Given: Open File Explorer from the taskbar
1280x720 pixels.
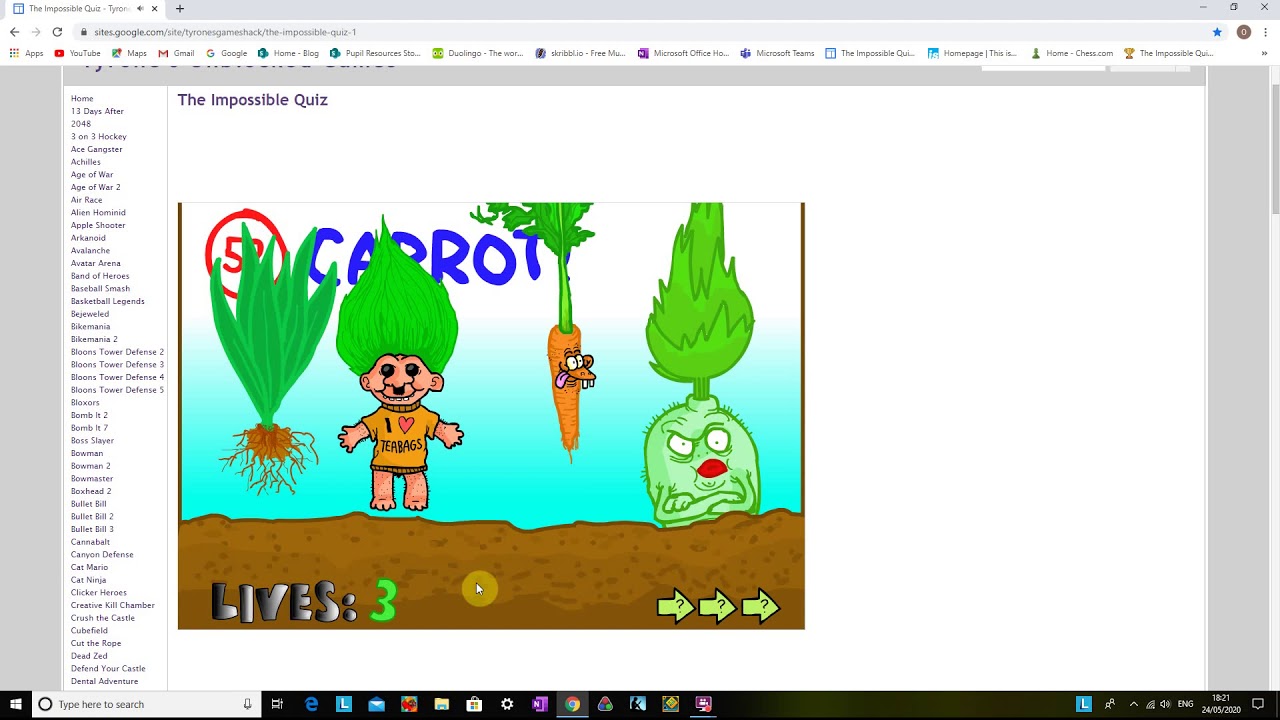Looking at the screenshot, I should pos(441,704).
